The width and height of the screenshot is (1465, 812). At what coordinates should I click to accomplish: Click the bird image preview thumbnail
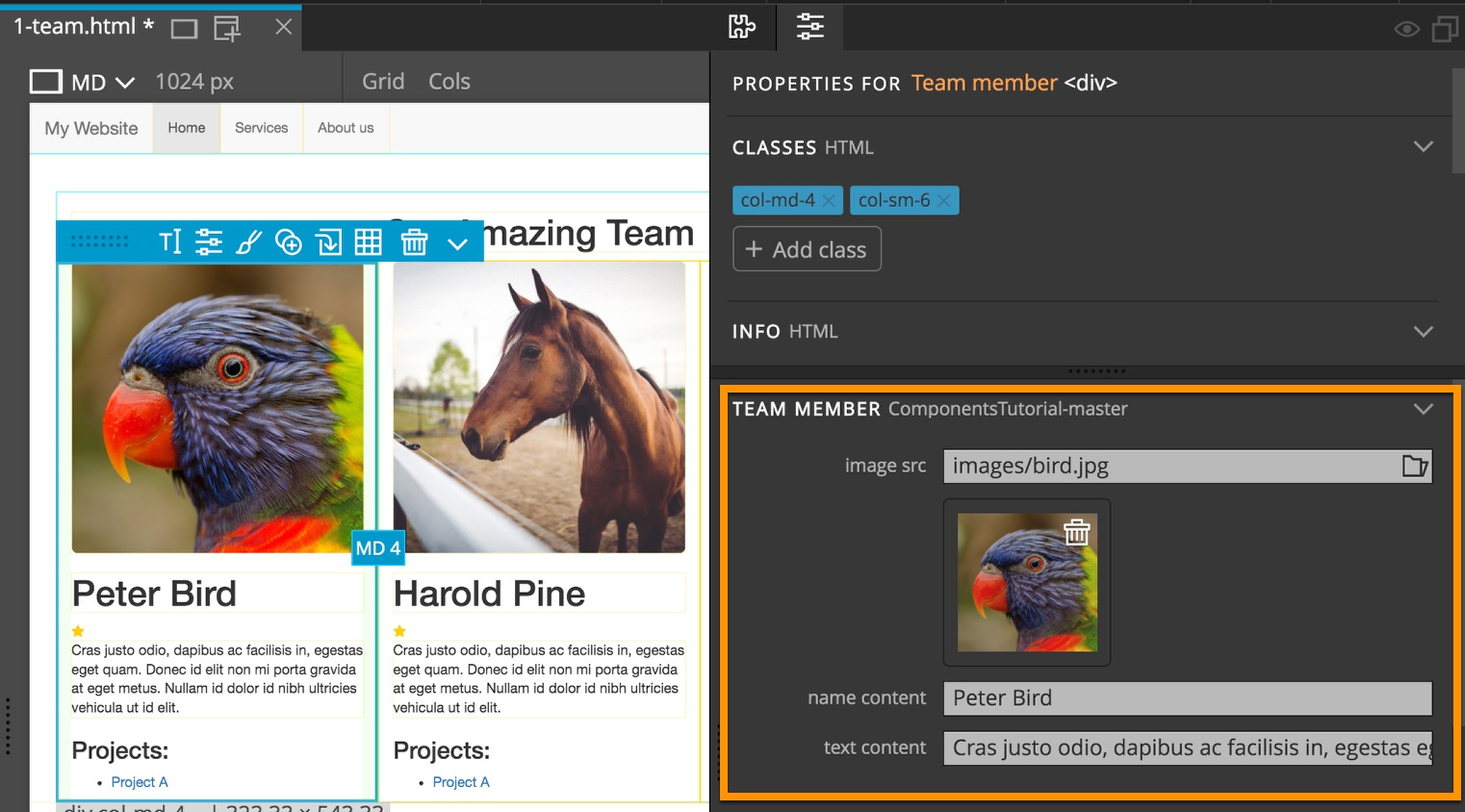point(1027,582)
